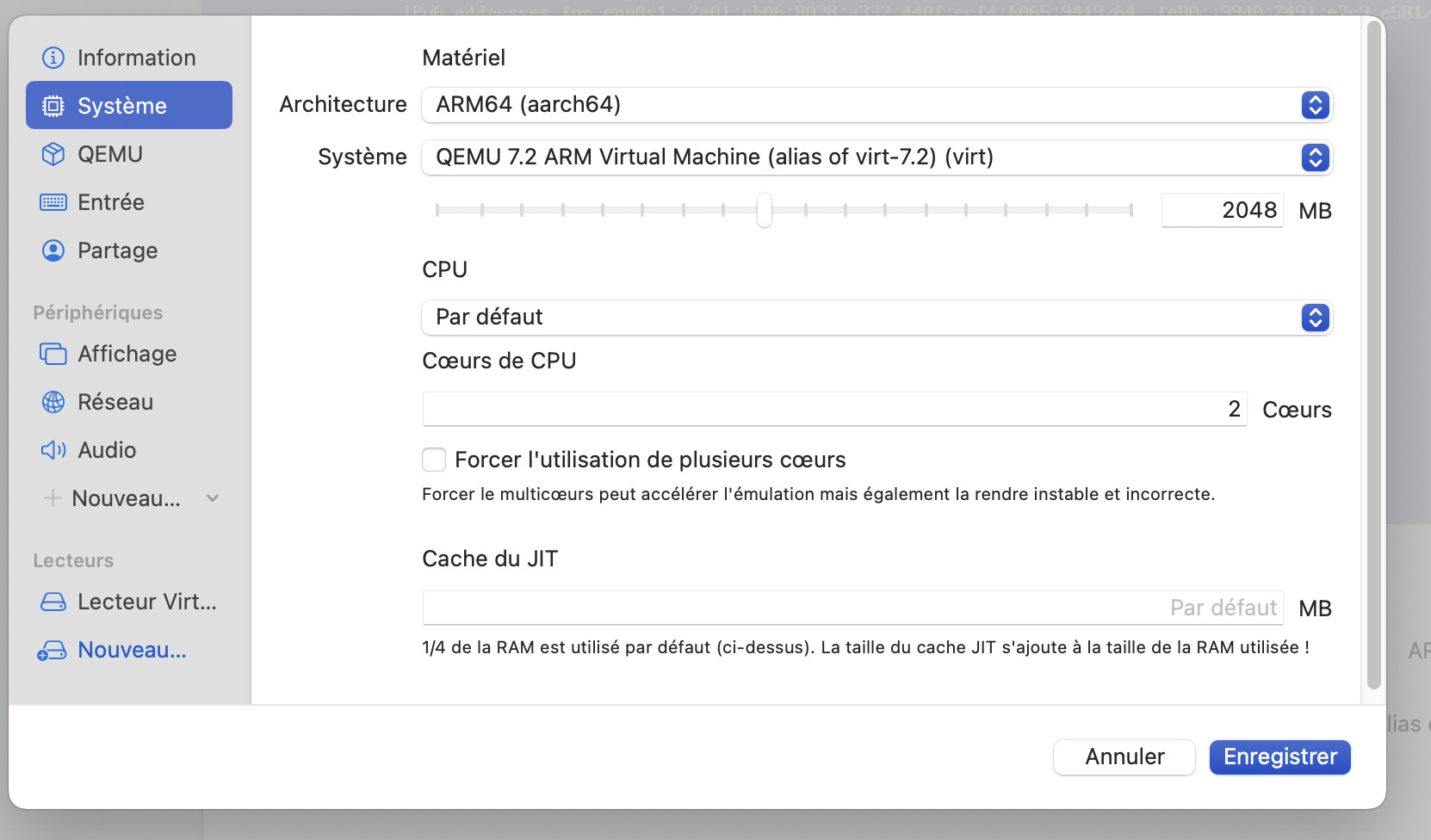The image size is (1431, 840).
Task: Open the Système machine type dropdown
Action: [877, 157]
